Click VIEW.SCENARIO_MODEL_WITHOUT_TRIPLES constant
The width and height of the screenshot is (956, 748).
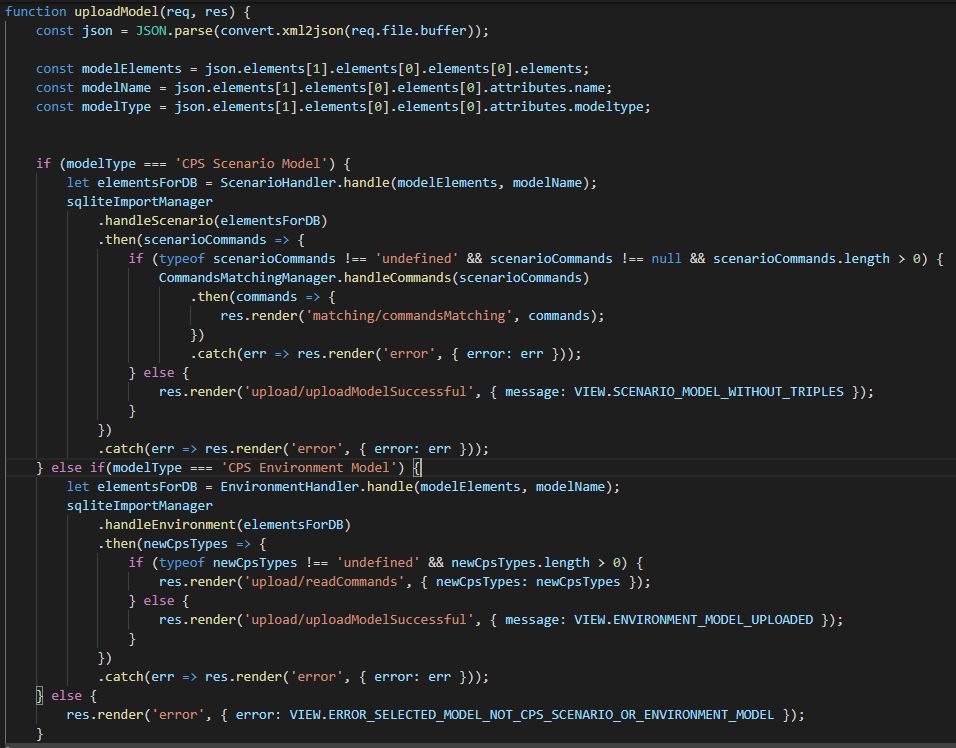click(x=708, y=391)
